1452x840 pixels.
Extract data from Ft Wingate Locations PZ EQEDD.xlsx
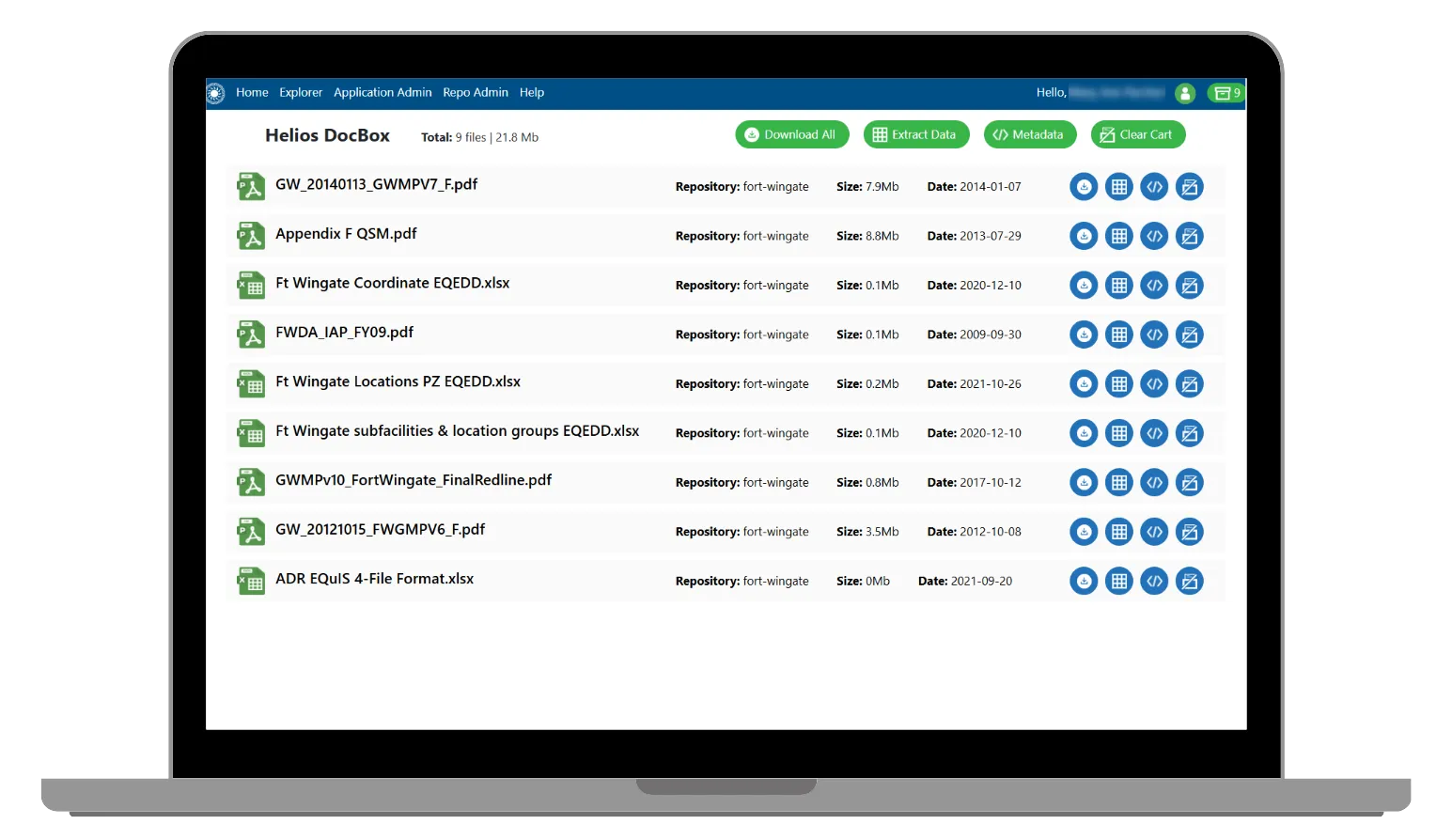pos(1119,384)
